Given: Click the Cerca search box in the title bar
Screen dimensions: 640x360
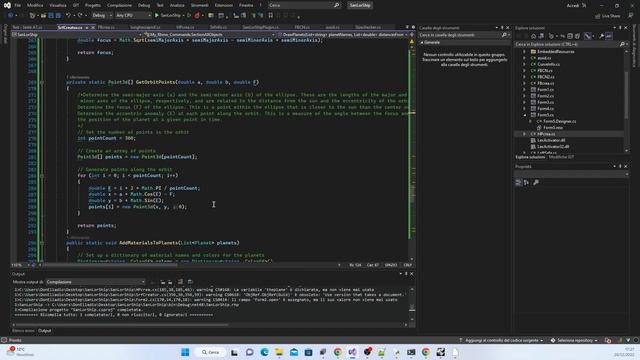Looking at the screenshot, I should coord(304,5).
